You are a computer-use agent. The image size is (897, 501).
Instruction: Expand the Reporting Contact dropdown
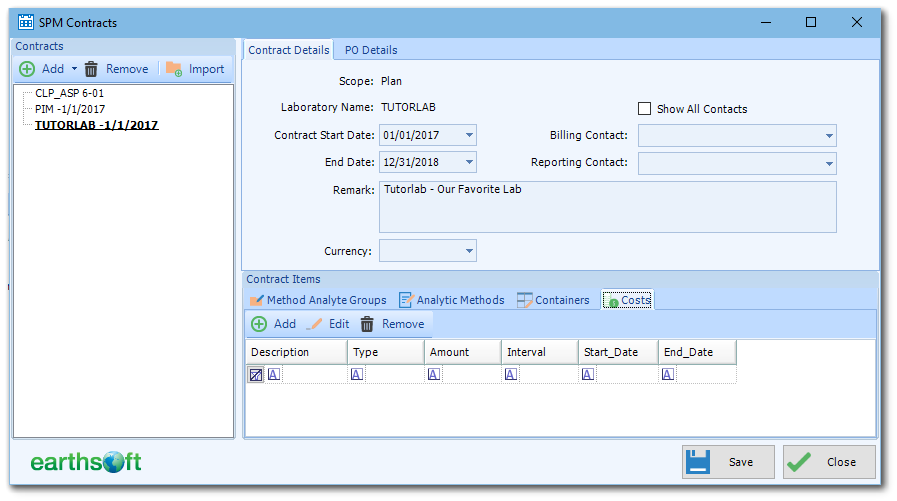(x=829, y=163)
